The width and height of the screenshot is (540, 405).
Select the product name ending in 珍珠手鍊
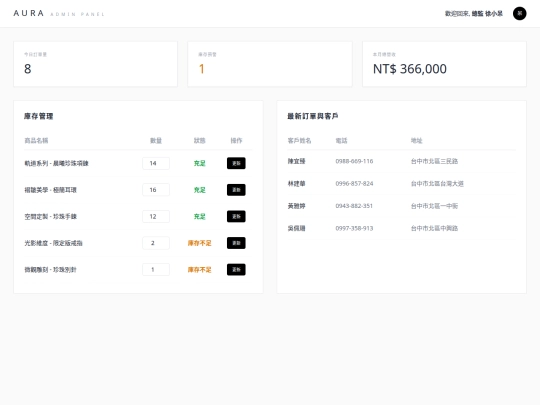tap(50, 216)
